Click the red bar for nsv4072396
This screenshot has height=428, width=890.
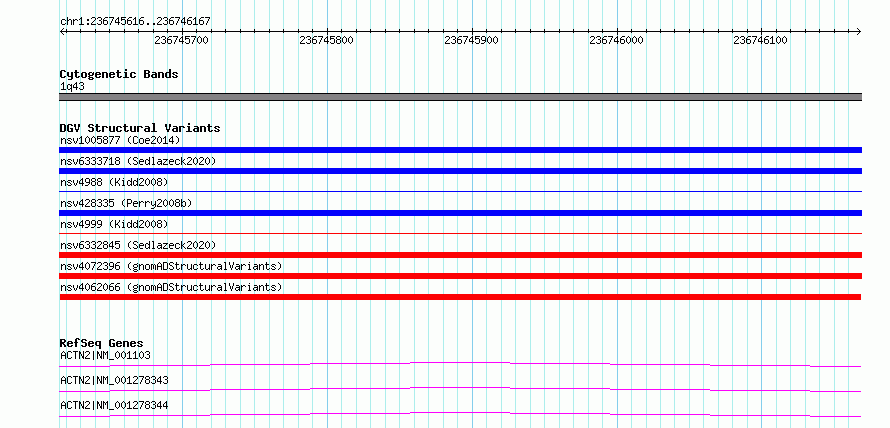click(x=460, y=276)
